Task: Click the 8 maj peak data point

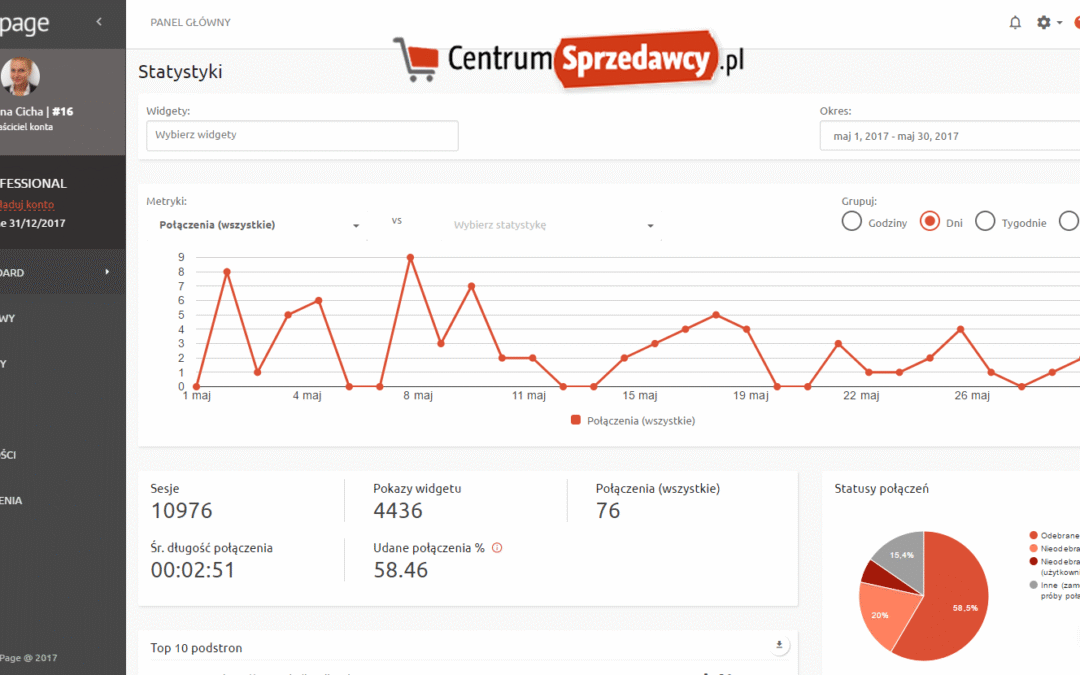Action: (411, 258)
